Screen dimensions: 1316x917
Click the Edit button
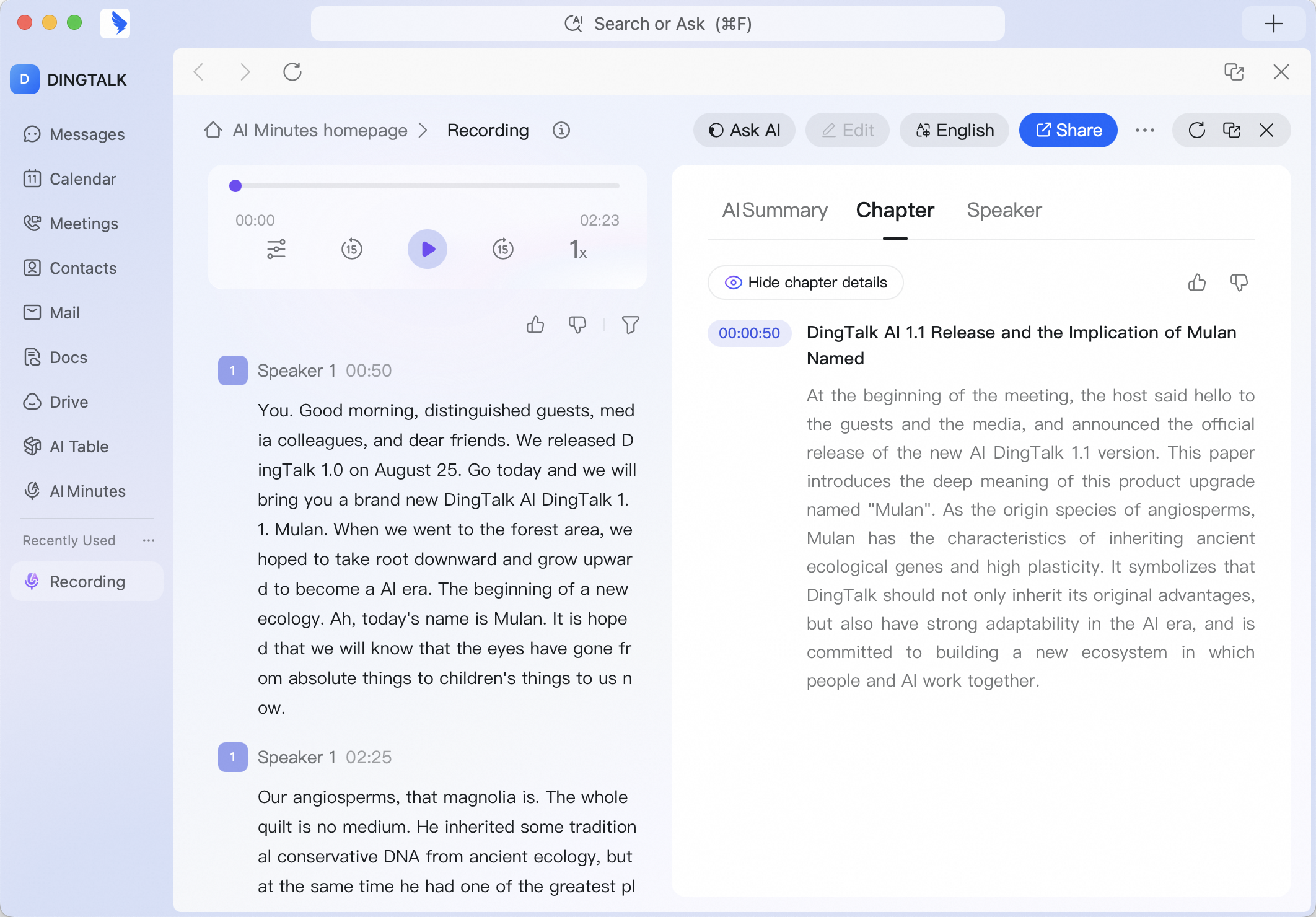[x=848, y=130]
